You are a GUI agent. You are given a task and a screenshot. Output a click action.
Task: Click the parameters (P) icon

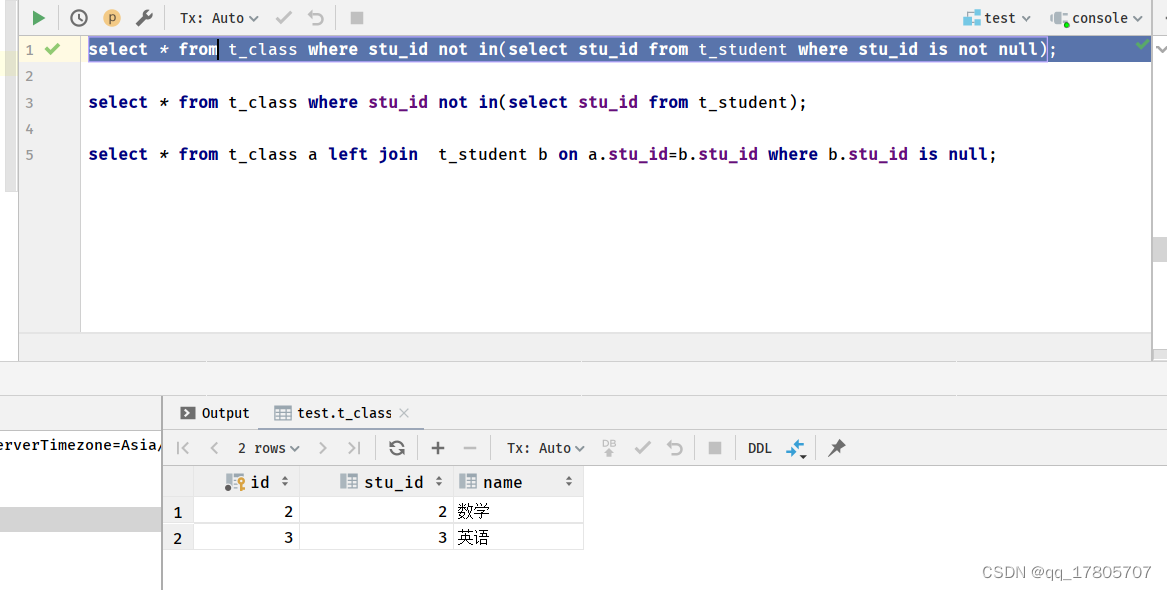point(112,17)
